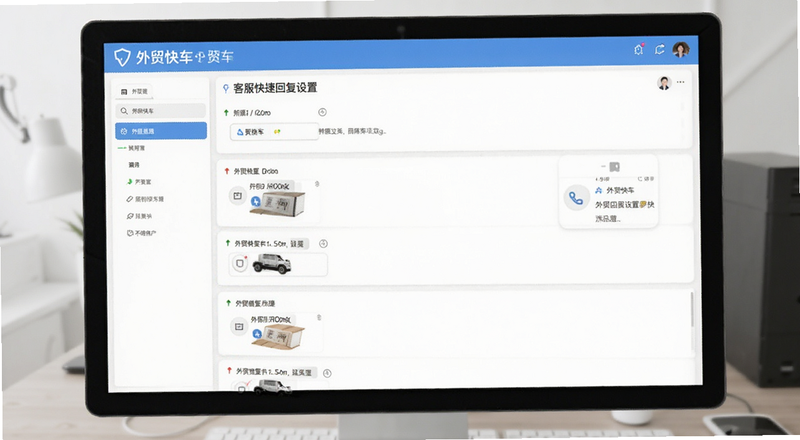Click the red arrow on the Dobo card
The width and height of the screenshot is (800, 440).
pos(227,171)
